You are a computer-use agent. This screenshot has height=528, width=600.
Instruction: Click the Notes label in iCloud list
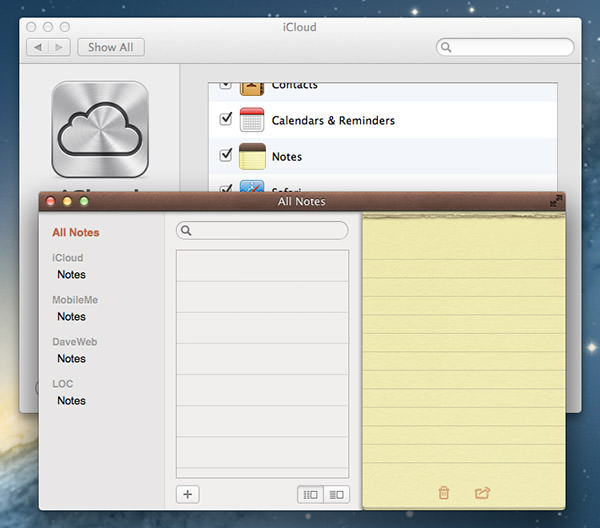tap(287, 157)
